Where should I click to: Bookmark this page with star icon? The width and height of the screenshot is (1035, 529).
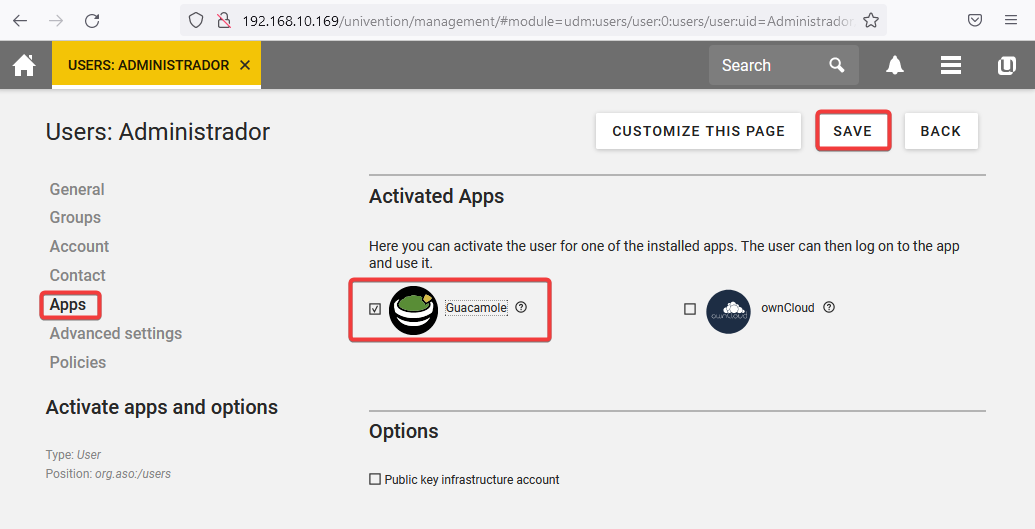871,20
